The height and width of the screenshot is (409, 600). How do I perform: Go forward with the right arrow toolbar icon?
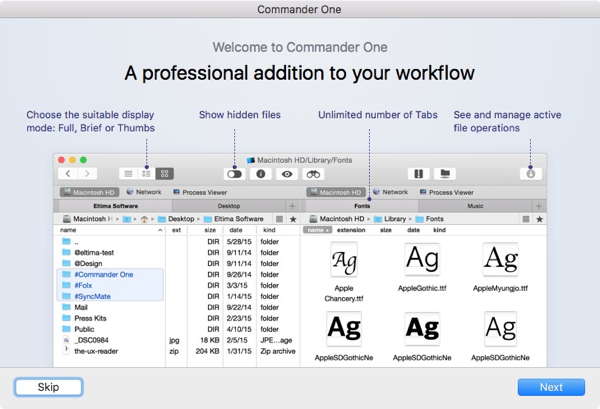tap(87, 174)
